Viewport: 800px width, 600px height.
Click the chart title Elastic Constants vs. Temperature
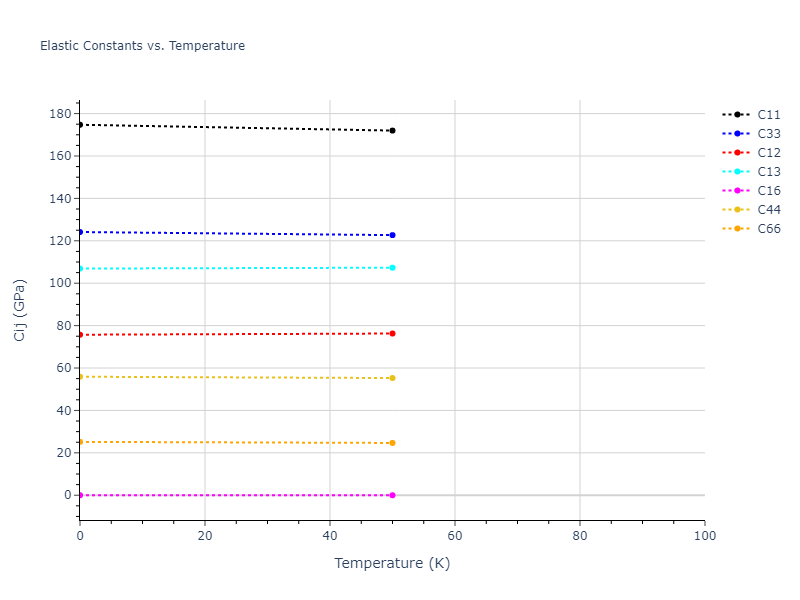point(142,46)
